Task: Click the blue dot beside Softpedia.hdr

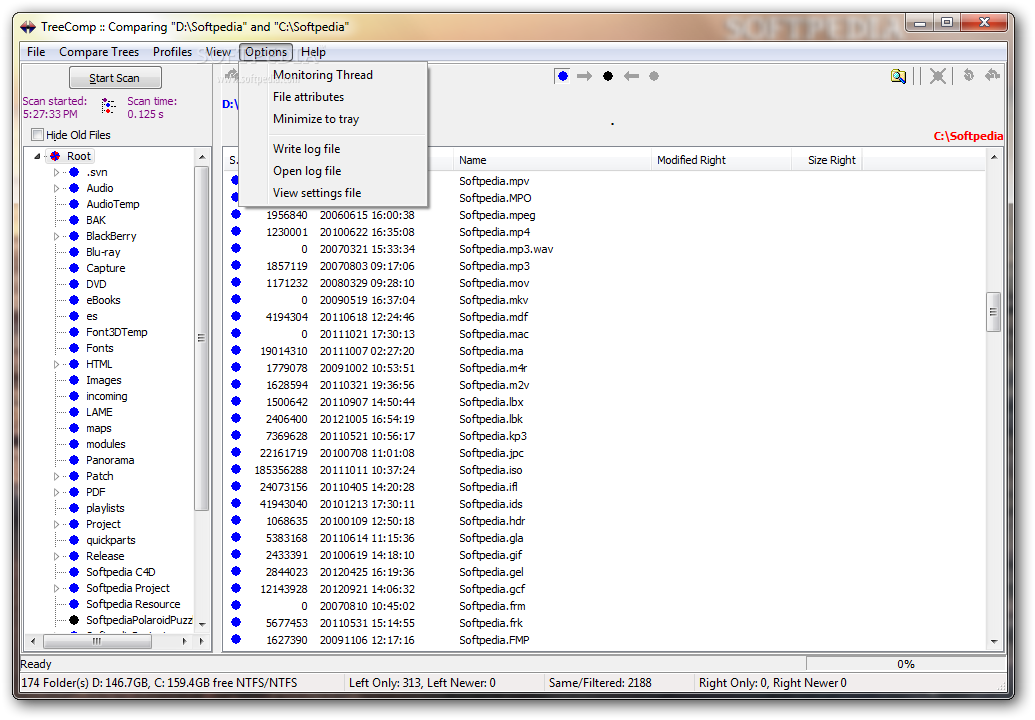Action: tap(236, 521)
